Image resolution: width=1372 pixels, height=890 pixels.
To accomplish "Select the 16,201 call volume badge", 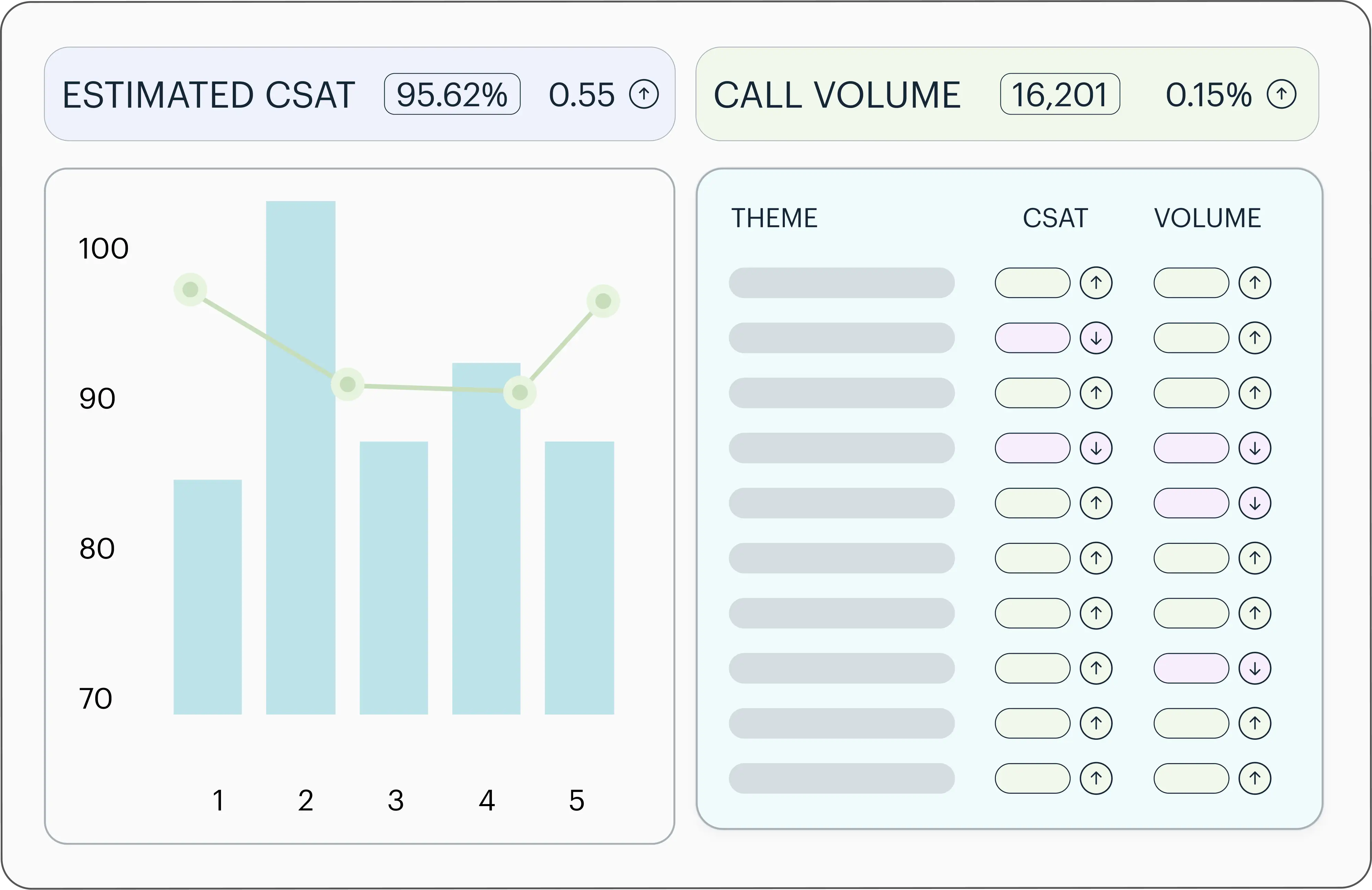I will [x=1060, y=94].
